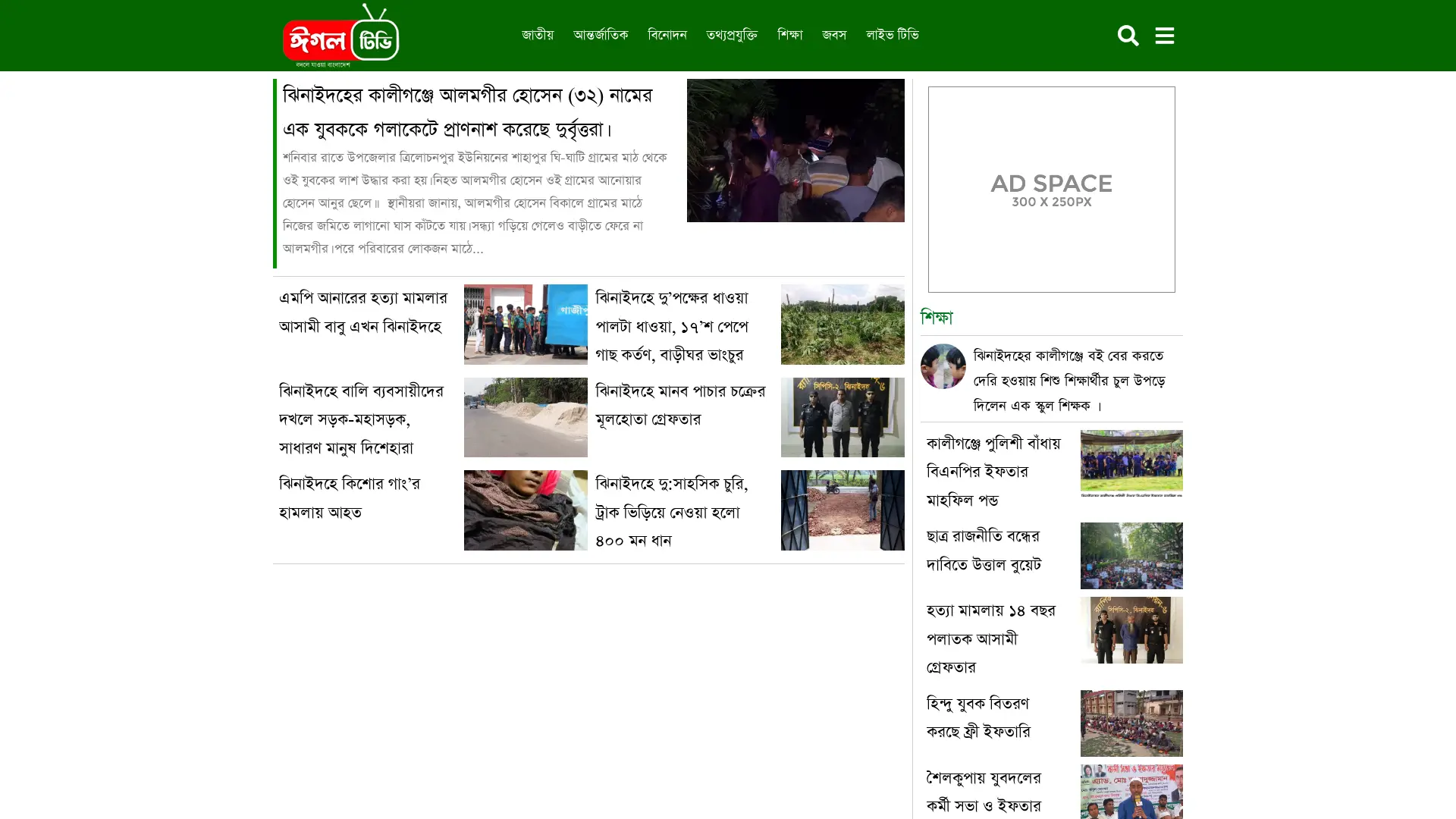This screenshot has width=1456, height=819.
Task: Click the betel plantation field thumbnail
Action: pyautogui.click(x=843, y=325)
